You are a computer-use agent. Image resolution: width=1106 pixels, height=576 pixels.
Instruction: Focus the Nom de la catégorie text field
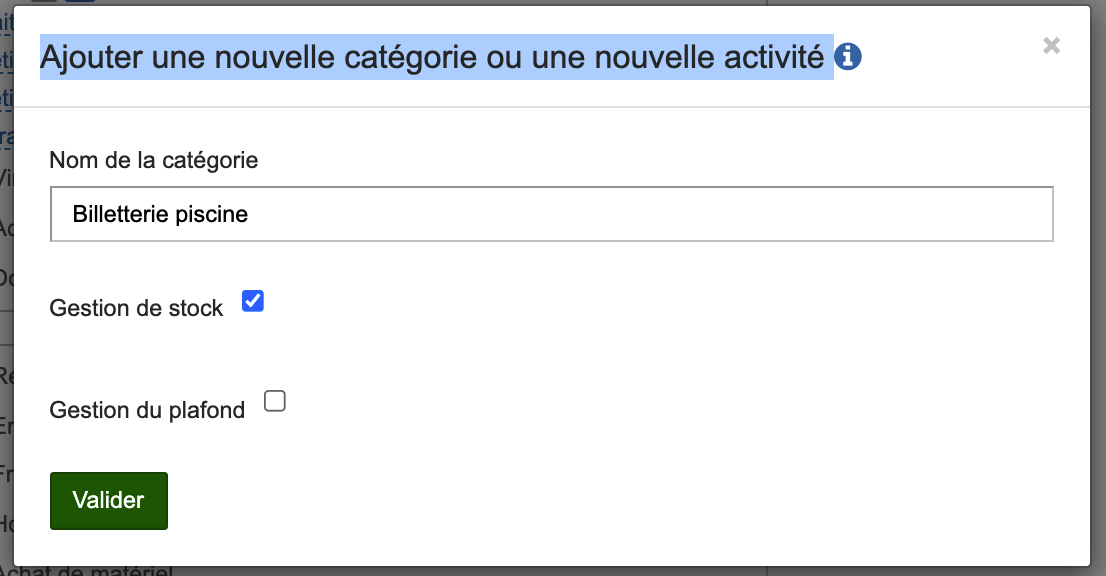551,214
